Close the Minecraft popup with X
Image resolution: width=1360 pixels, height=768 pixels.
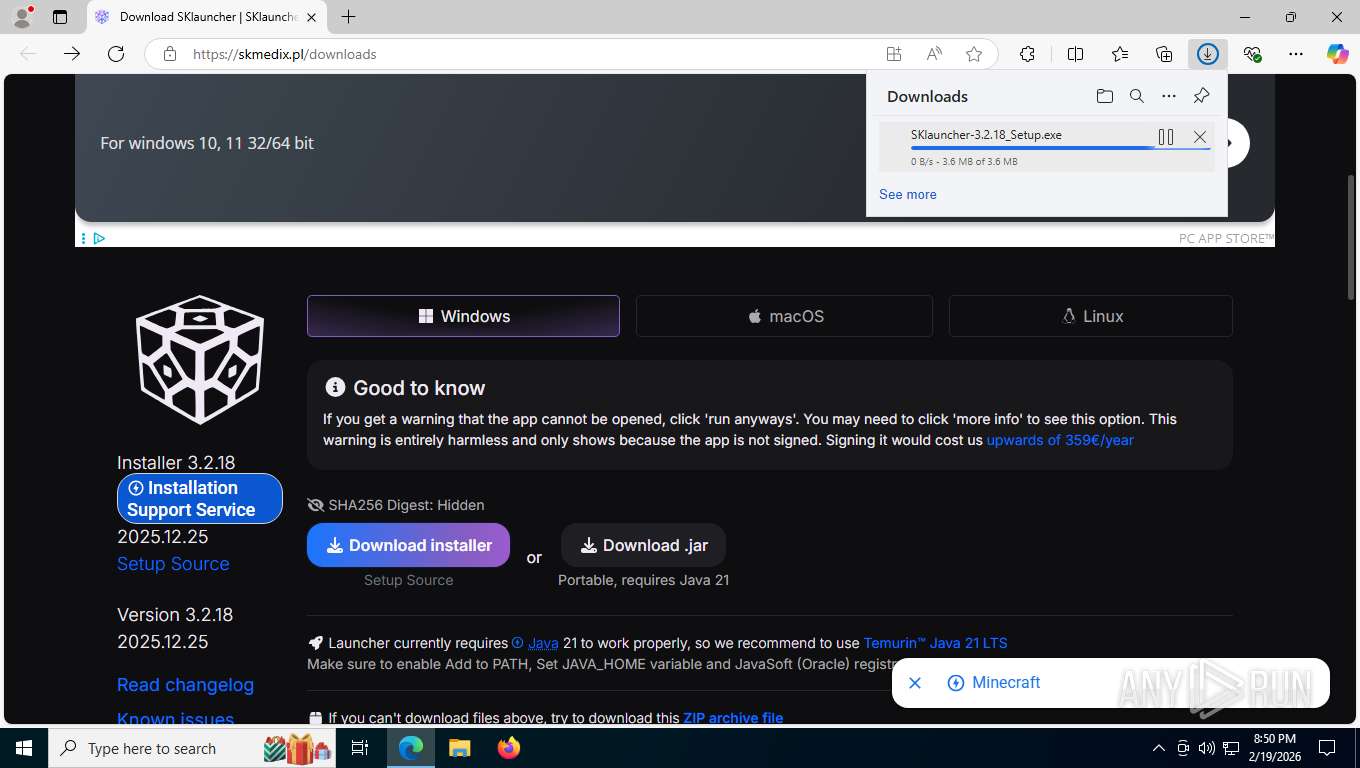914,683
